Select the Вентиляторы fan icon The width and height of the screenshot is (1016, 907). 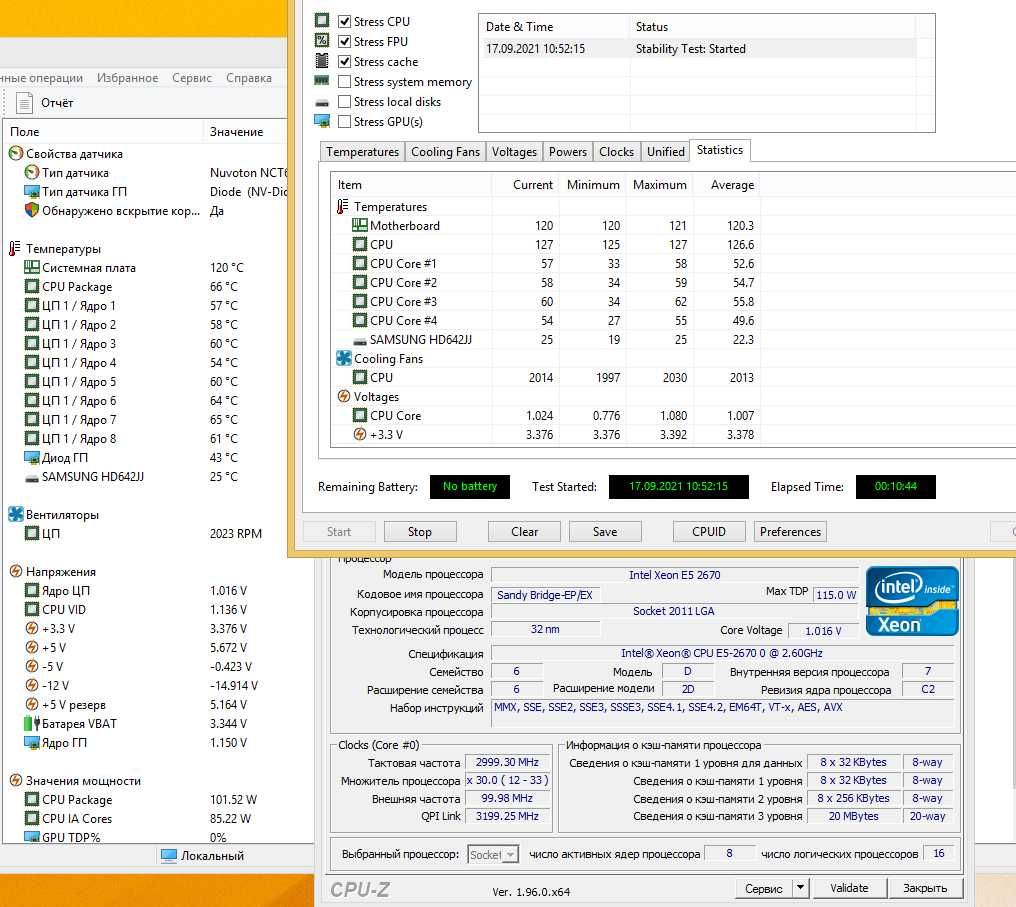(16, 514)
